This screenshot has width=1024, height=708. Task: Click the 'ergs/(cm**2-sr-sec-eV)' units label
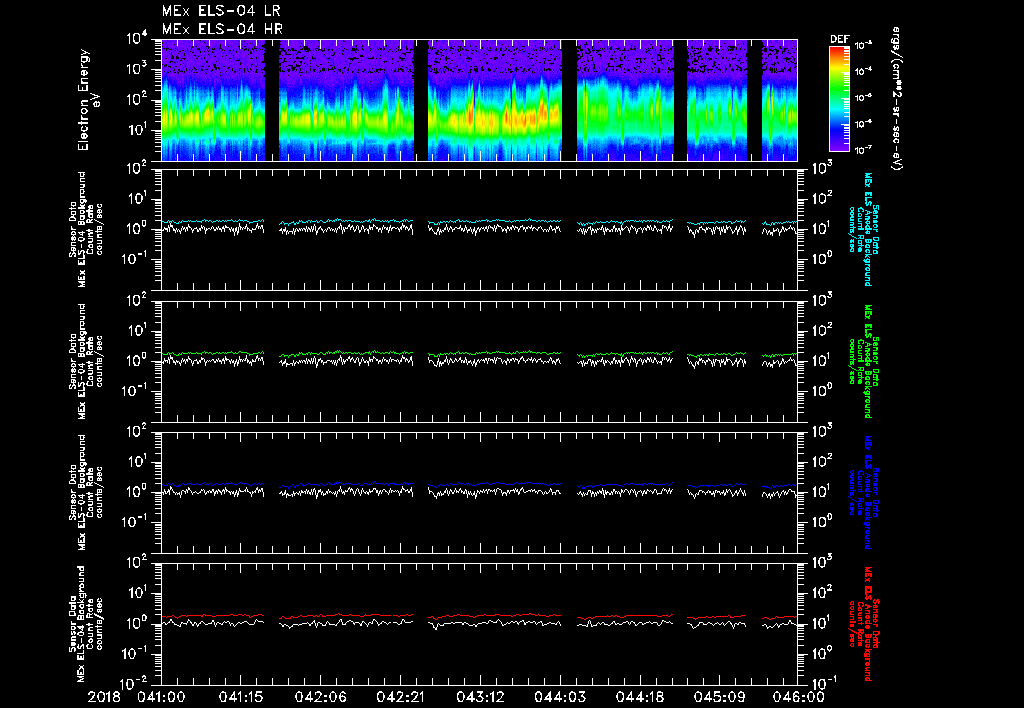(897, 99)
